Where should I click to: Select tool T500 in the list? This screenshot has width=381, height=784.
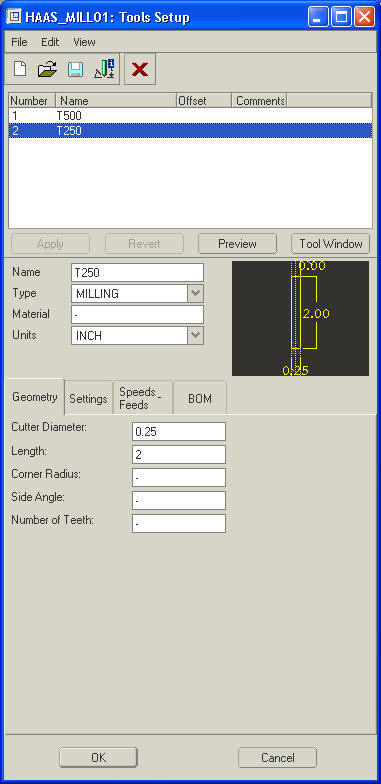pos(190,116)
